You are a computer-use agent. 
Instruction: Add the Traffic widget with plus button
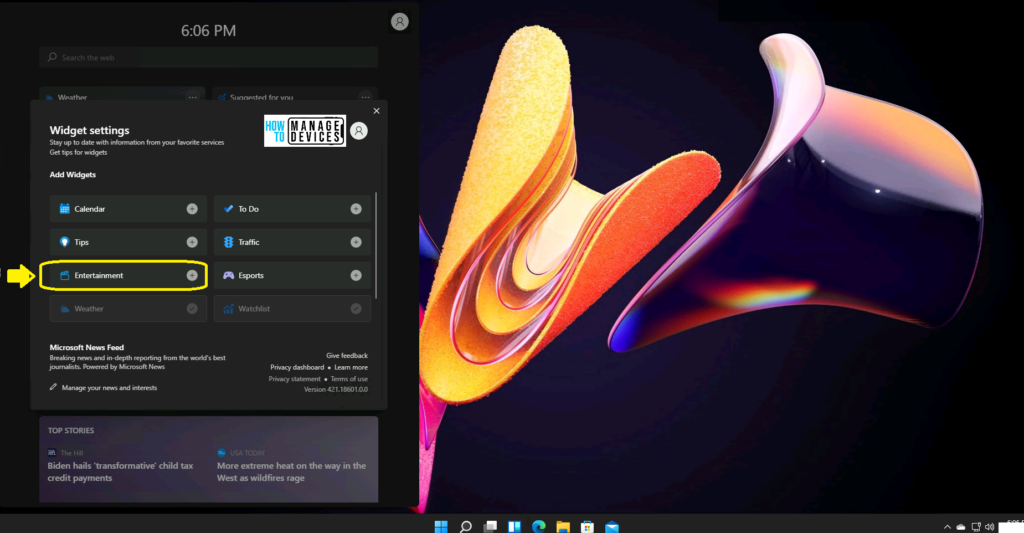[356, 242]
